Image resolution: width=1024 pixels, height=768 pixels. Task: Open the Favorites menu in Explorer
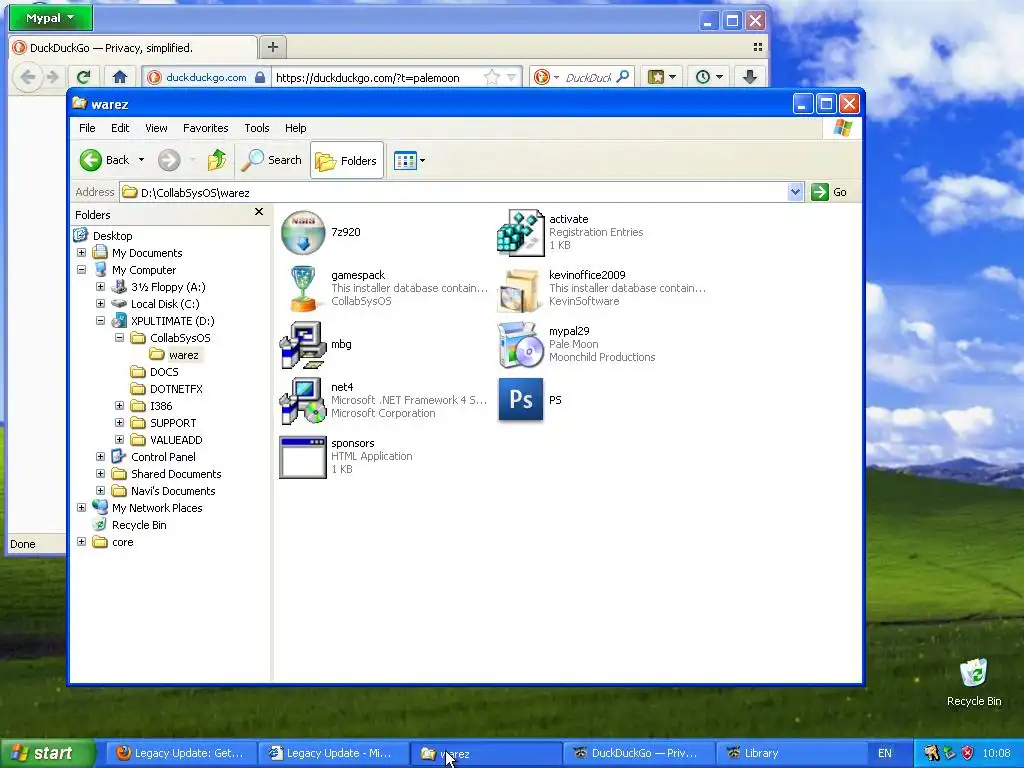point(206,128)
